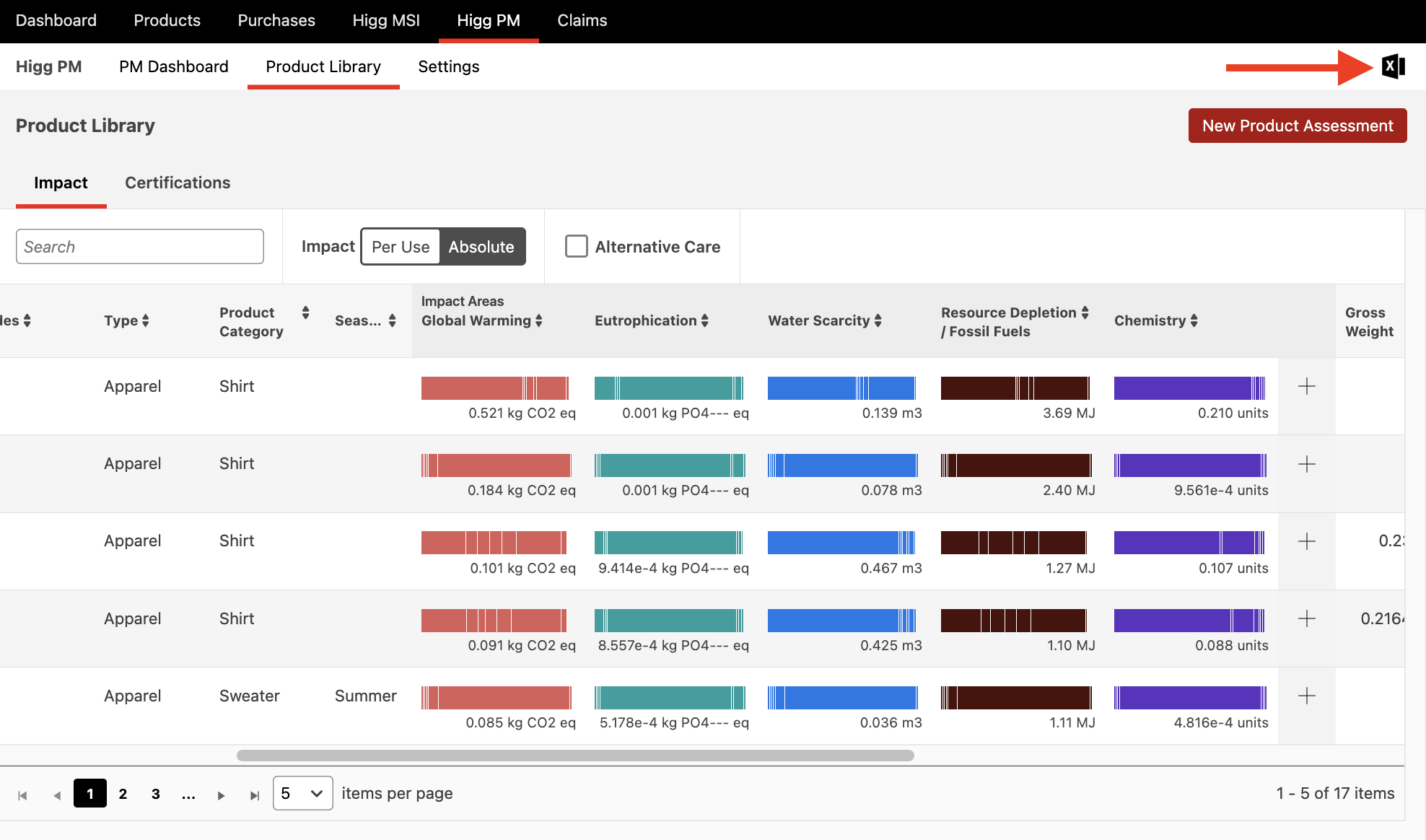Click the 0.085 kg CO2 eq value
The height and width of the screenshot is (840, 1426).
point(520,722)
